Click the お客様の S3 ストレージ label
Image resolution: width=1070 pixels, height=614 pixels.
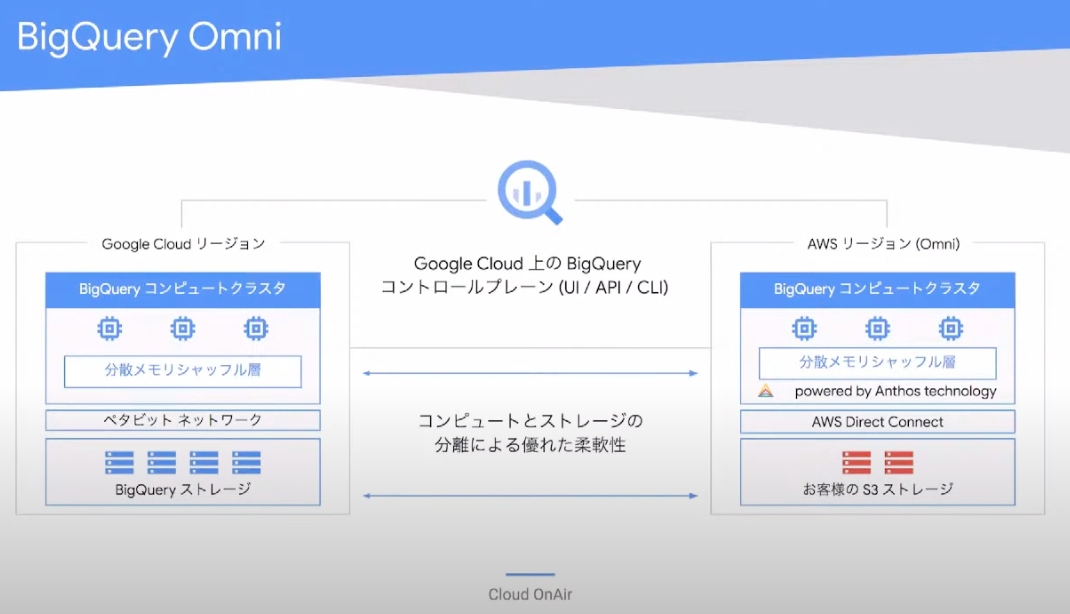click(x=878, y=489)
